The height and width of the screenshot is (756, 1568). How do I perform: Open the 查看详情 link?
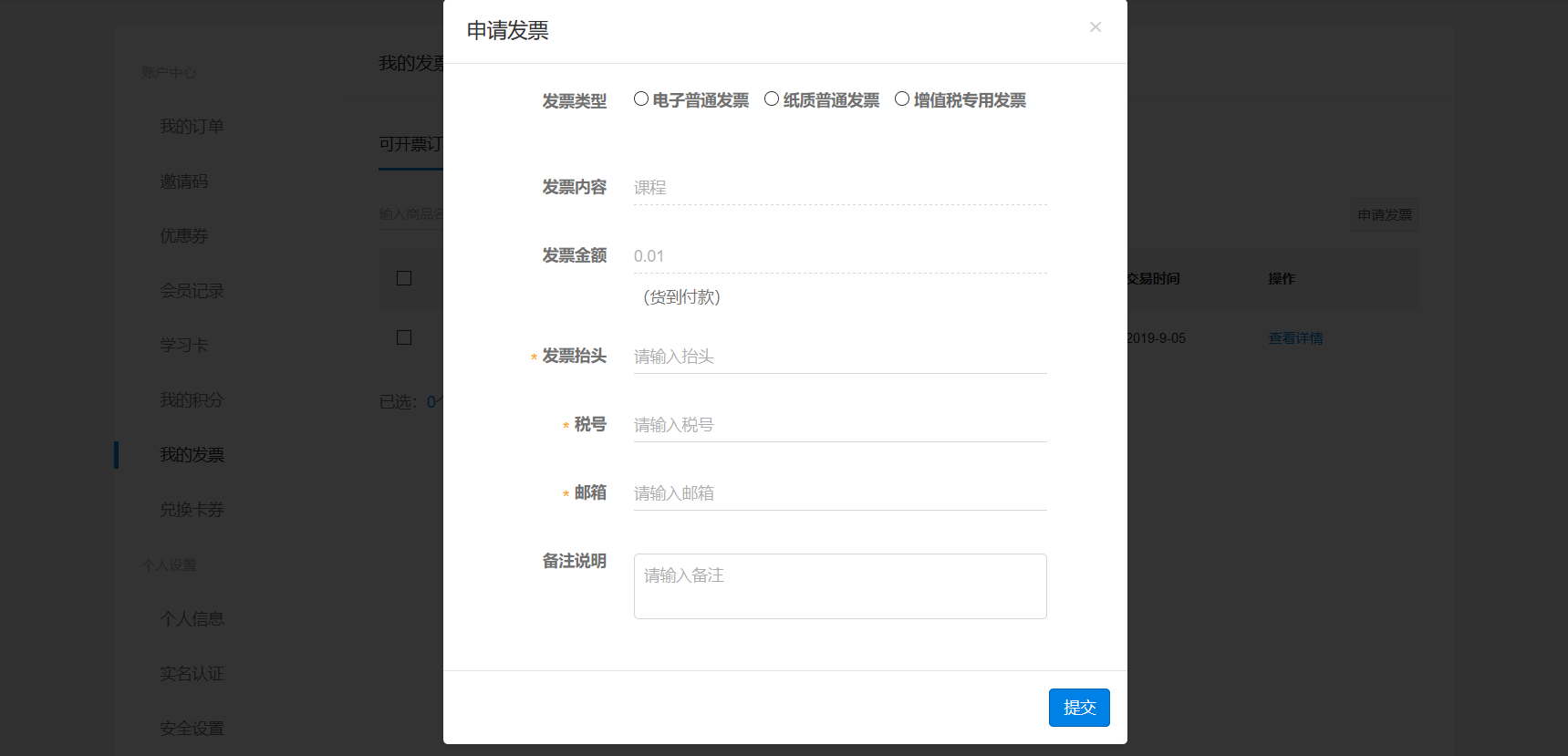click(x=1295, y=338)
